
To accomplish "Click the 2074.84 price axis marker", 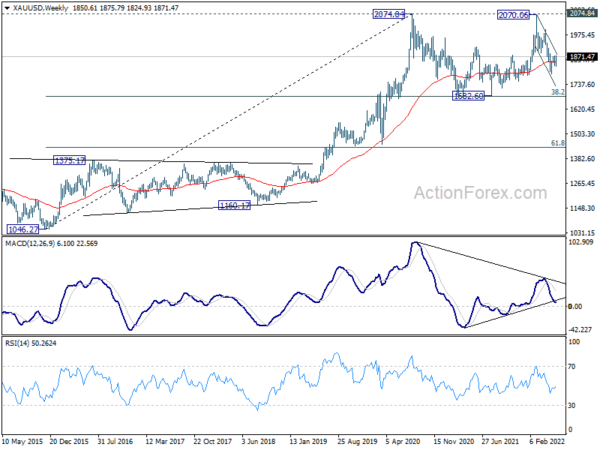I will click(x=582, y=13).
